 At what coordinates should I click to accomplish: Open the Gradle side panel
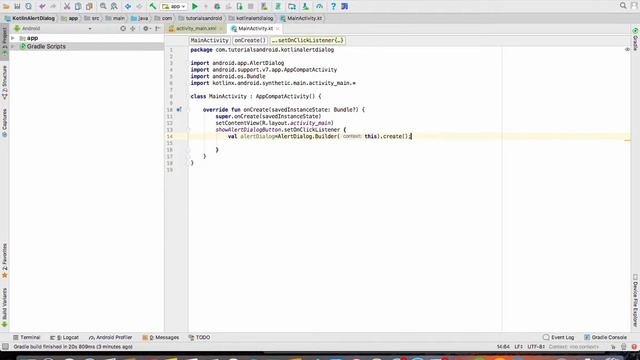(x=635, y=39)
